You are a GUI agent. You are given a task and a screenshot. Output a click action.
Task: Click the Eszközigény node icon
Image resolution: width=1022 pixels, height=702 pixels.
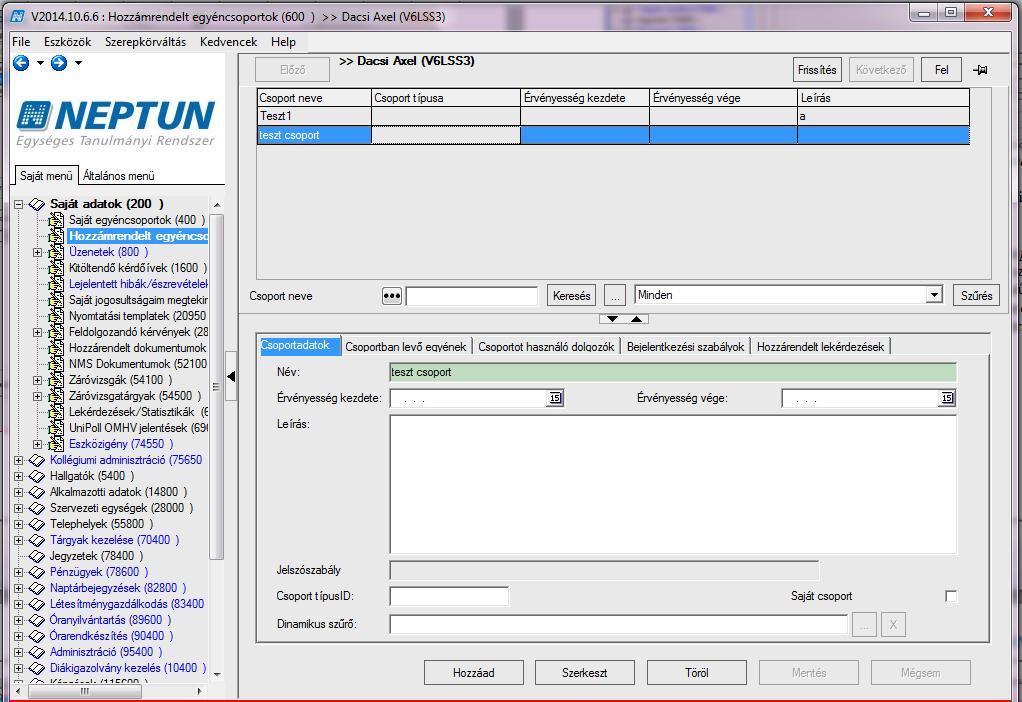tap(57, 443)
